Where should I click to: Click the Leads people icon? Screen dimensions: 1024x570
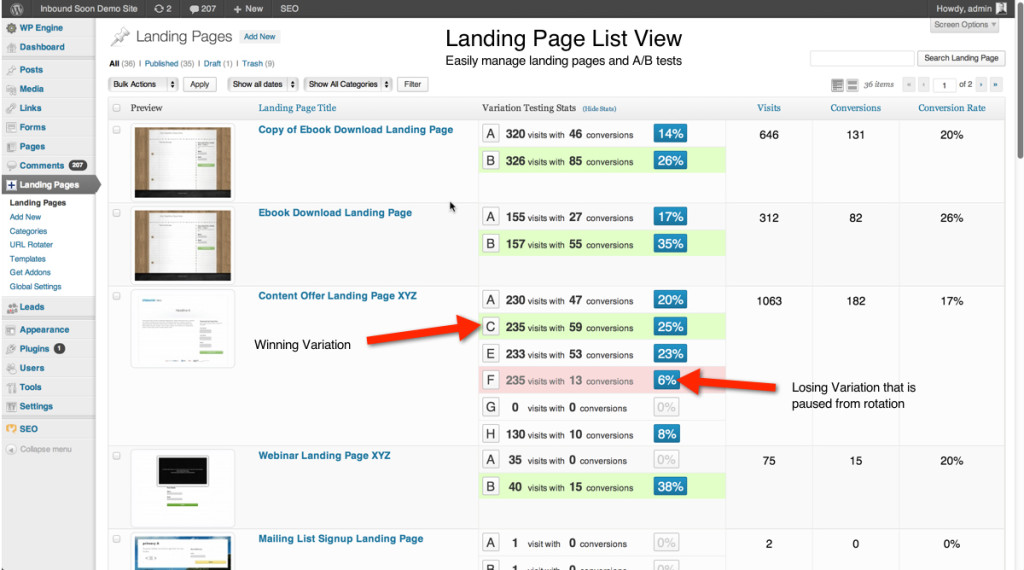11,307
